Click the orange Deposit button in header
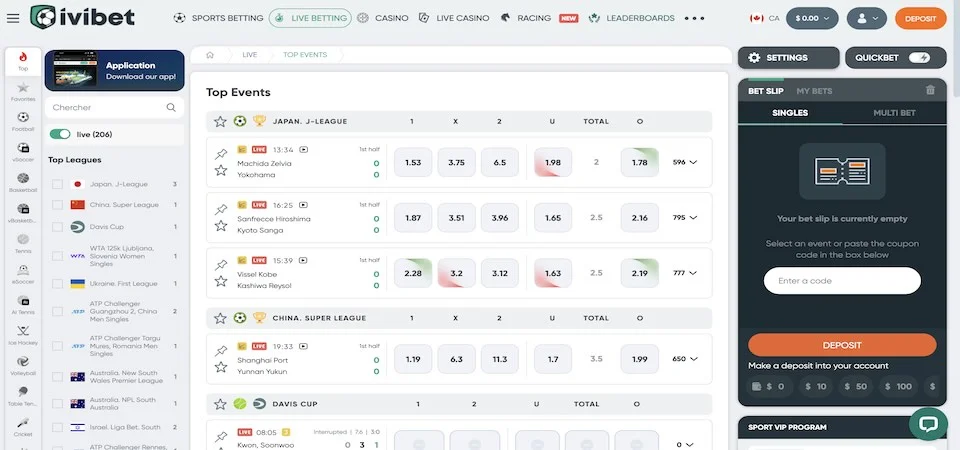Screen dimensions: 960x450 click(921, 18)
